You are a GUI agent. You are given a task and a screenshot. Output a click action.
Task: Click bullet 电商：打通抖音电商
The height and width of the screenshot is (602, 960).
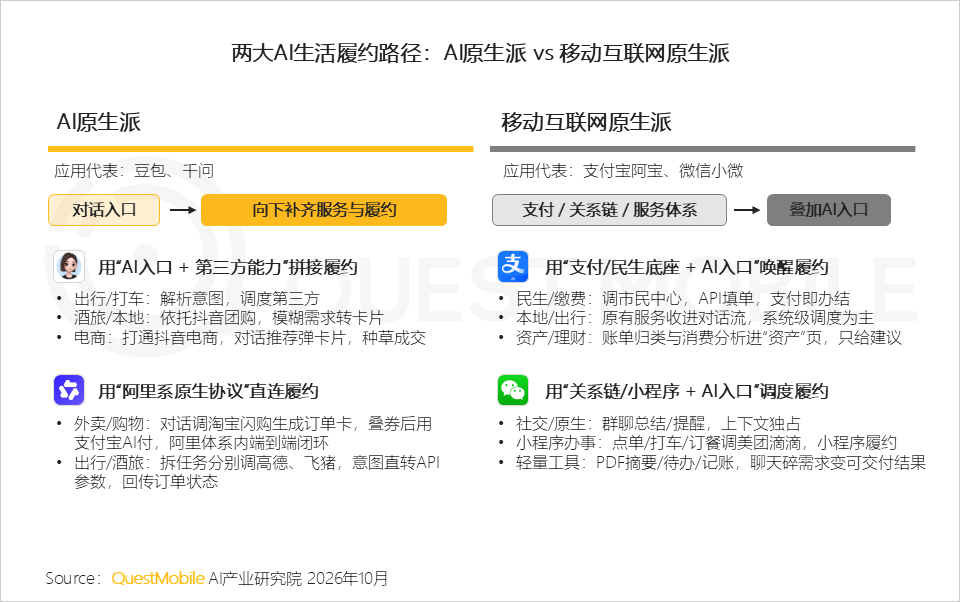pyautogui.click(x=250, y=337)
